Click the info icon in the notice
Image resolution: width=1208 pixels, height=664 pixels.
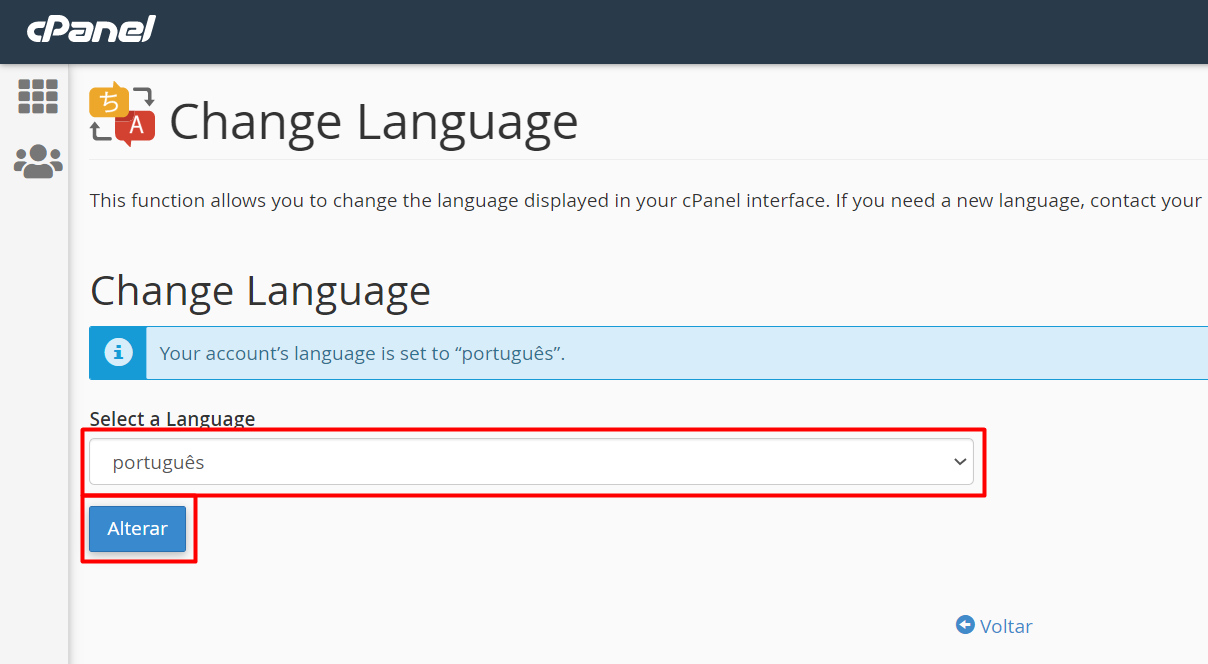pyautogui.click(x=118, y=352)
